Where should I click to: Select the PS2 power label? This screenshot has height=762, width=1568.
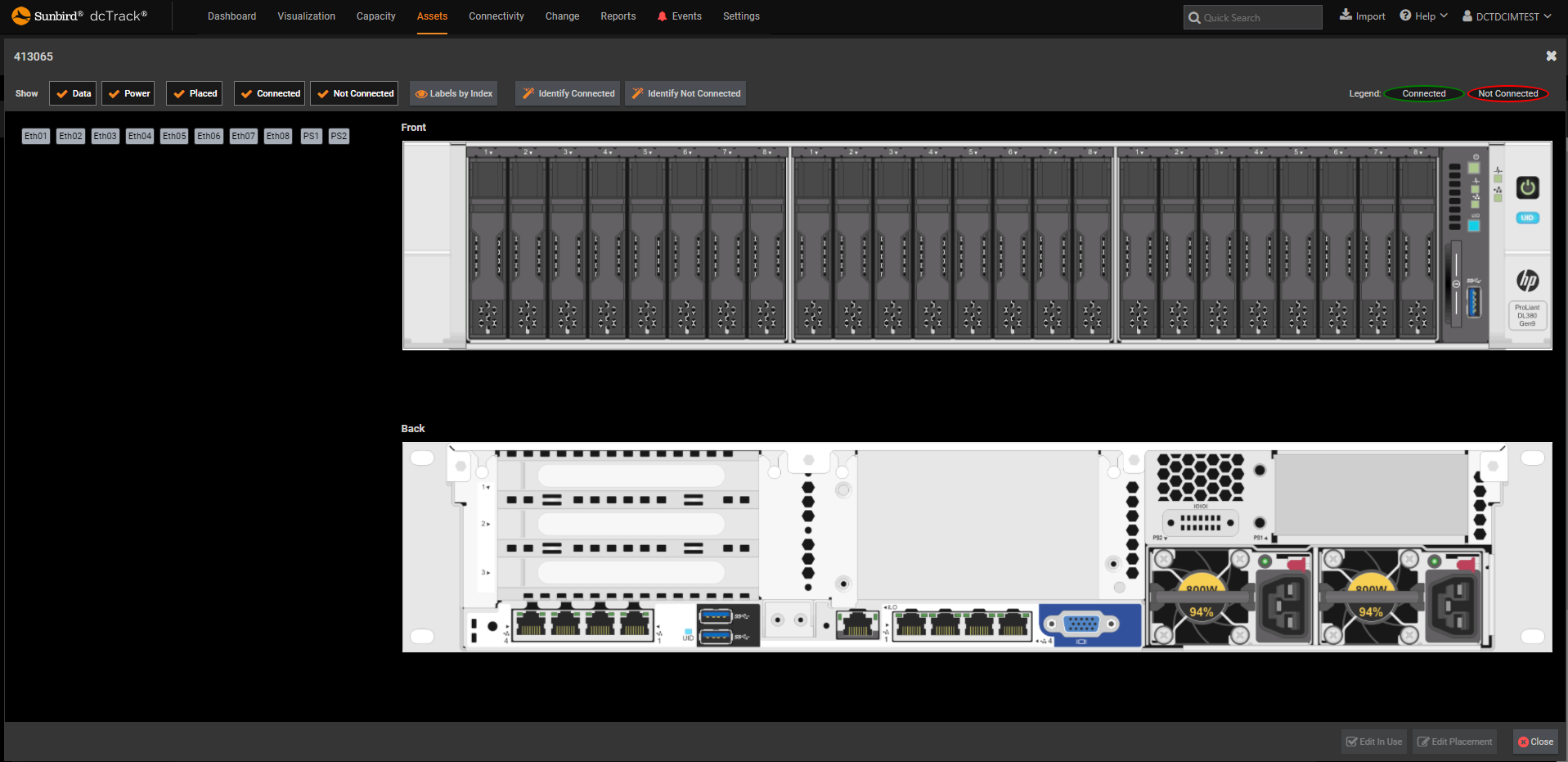(x=339, y=136)
